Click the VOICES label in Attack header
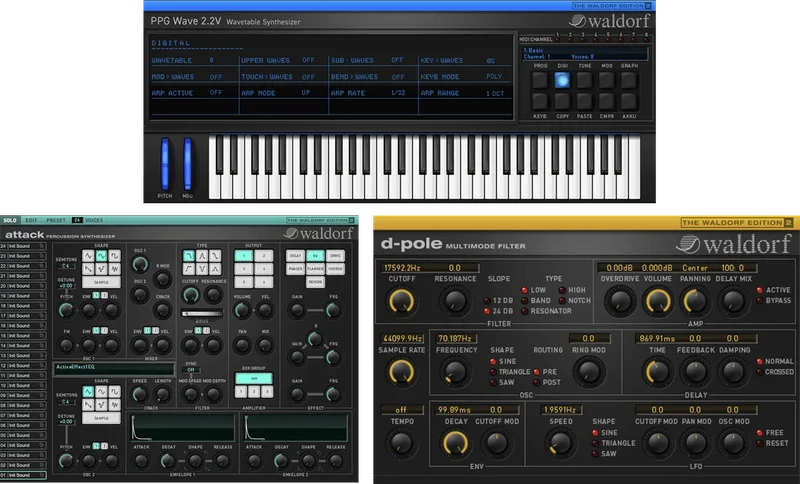Viewport: 800px width, 484px height. [94, 220]
